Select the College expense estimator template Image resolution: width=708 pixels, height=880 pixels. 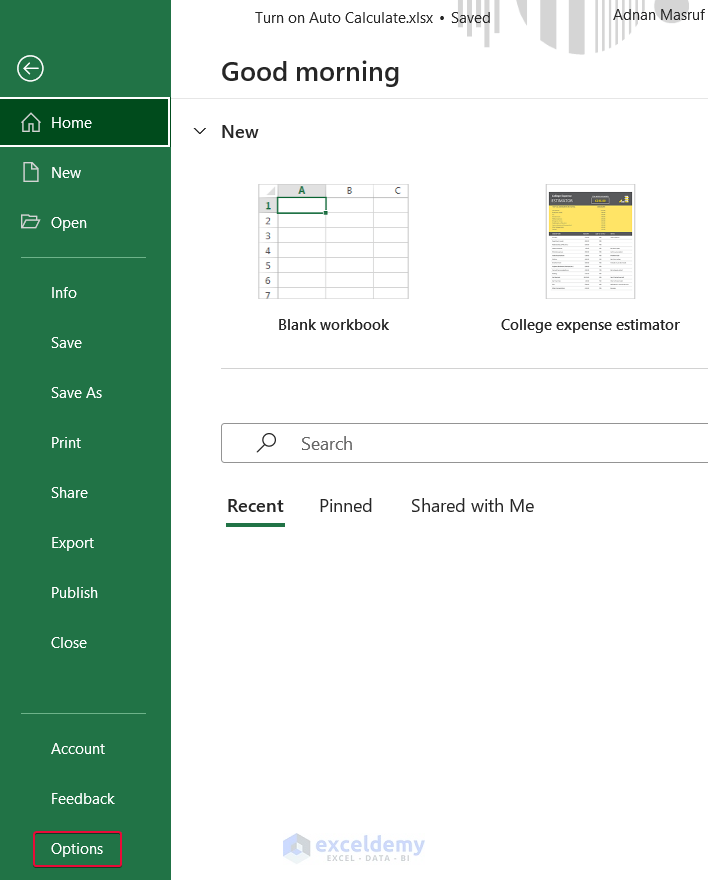[590, 242]
